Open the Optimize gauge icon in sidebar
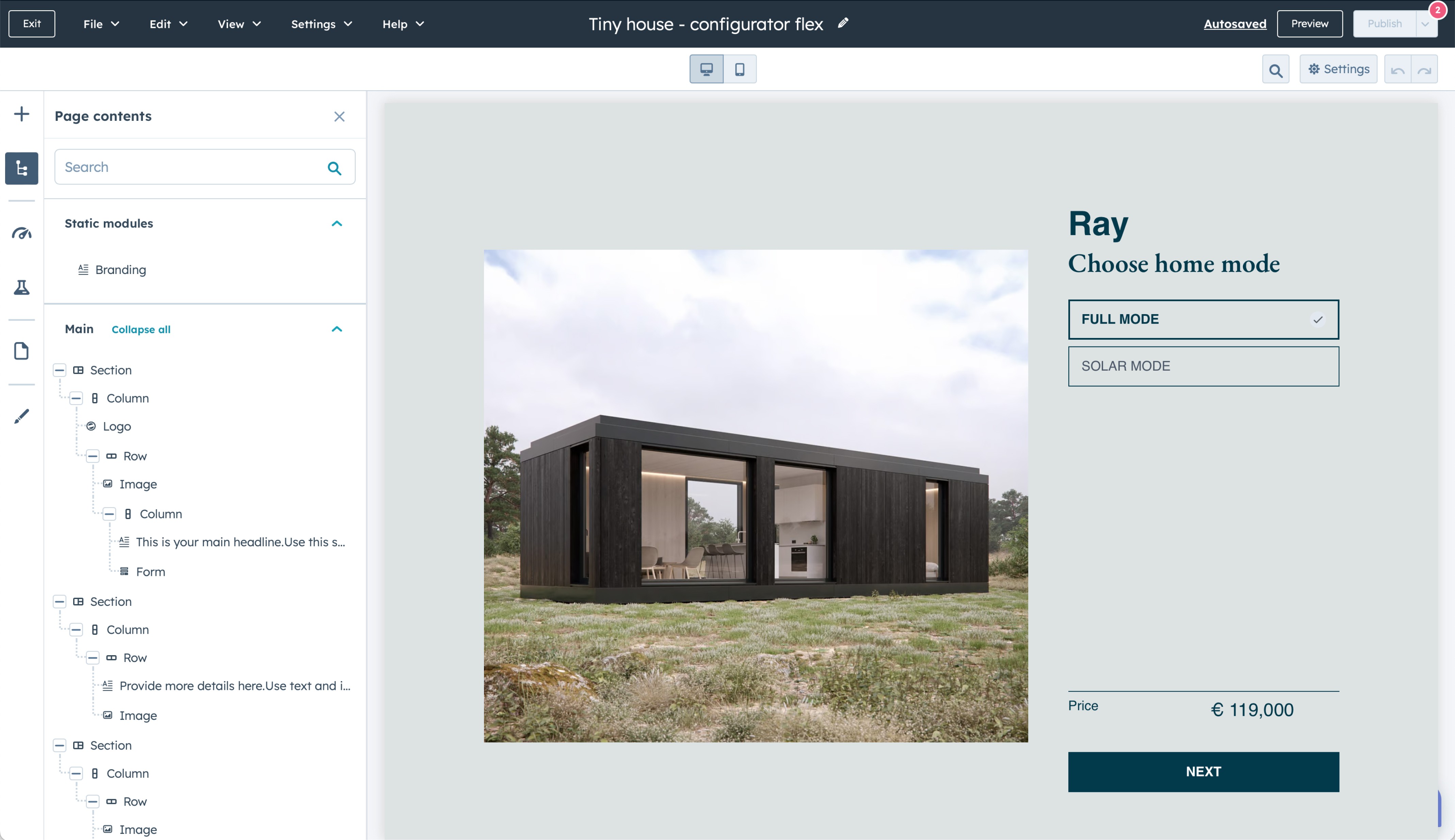This screenshot has height=840, width=1455. [x=21, y=233]
